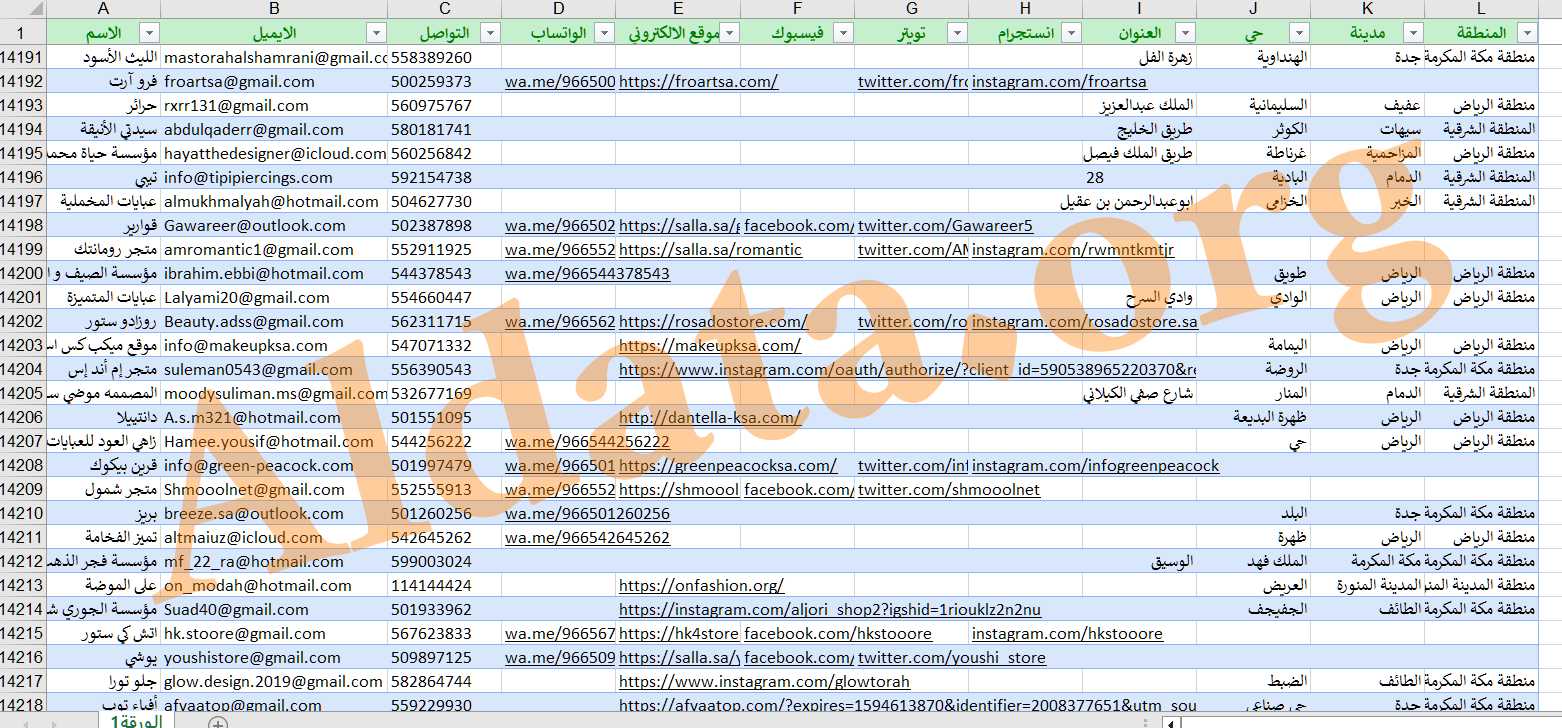Select the phone number cell 114144424
Screen dimensions: 1562x728
445,585
